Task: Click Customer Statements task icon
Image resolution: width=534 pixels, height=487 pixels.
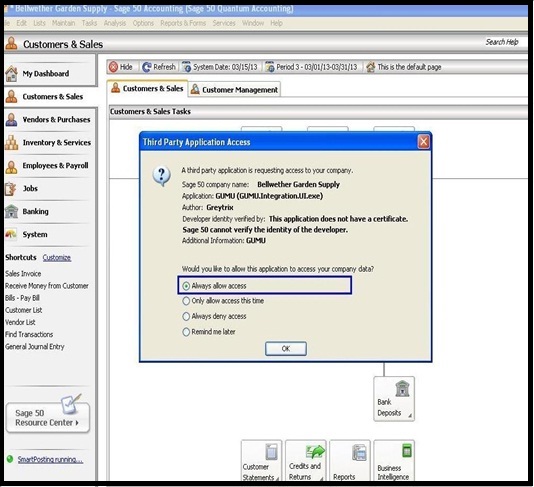Action: (271, 452)
